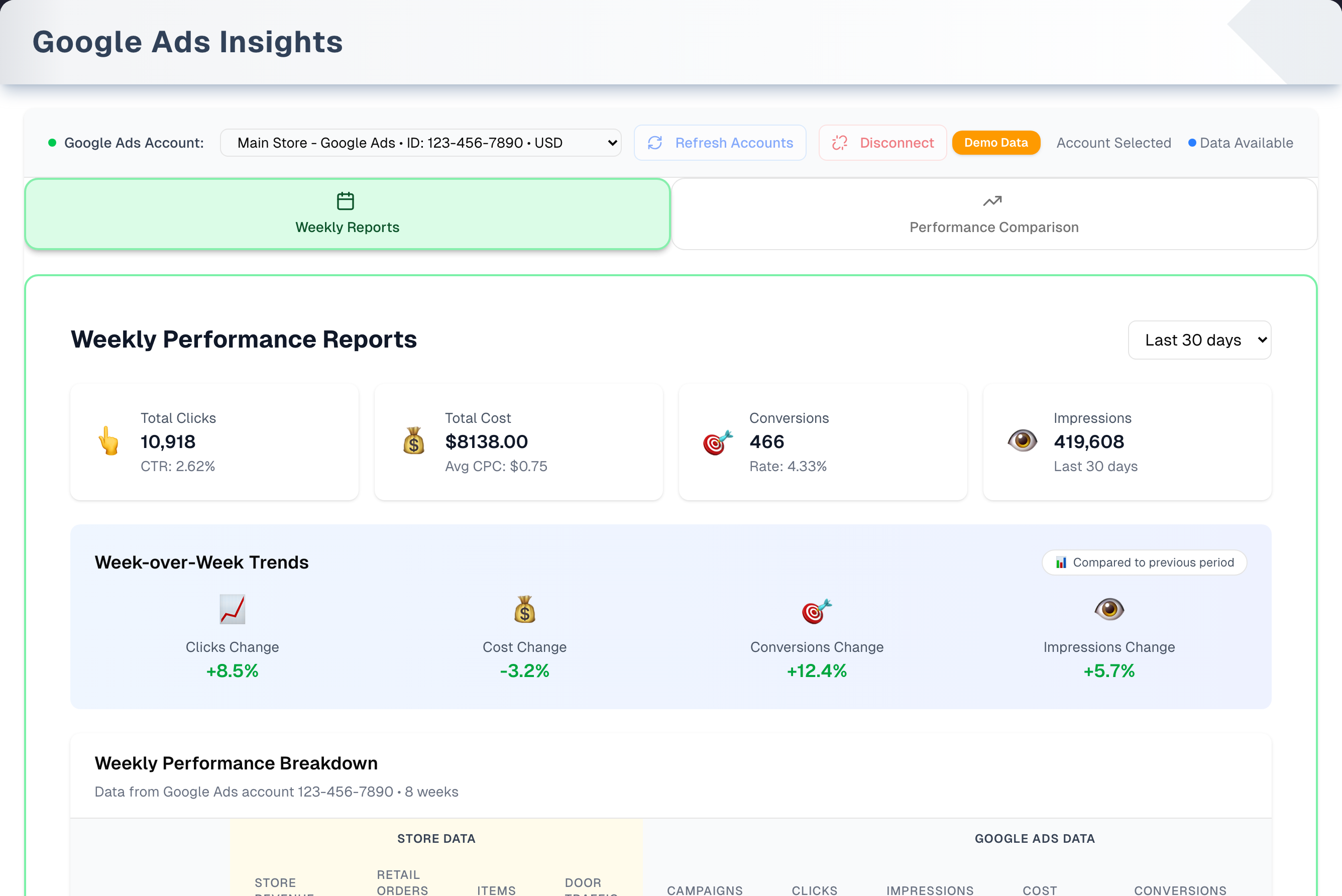Click the target icon in Conversions card

pyautogui.click(x=718, y=442)
